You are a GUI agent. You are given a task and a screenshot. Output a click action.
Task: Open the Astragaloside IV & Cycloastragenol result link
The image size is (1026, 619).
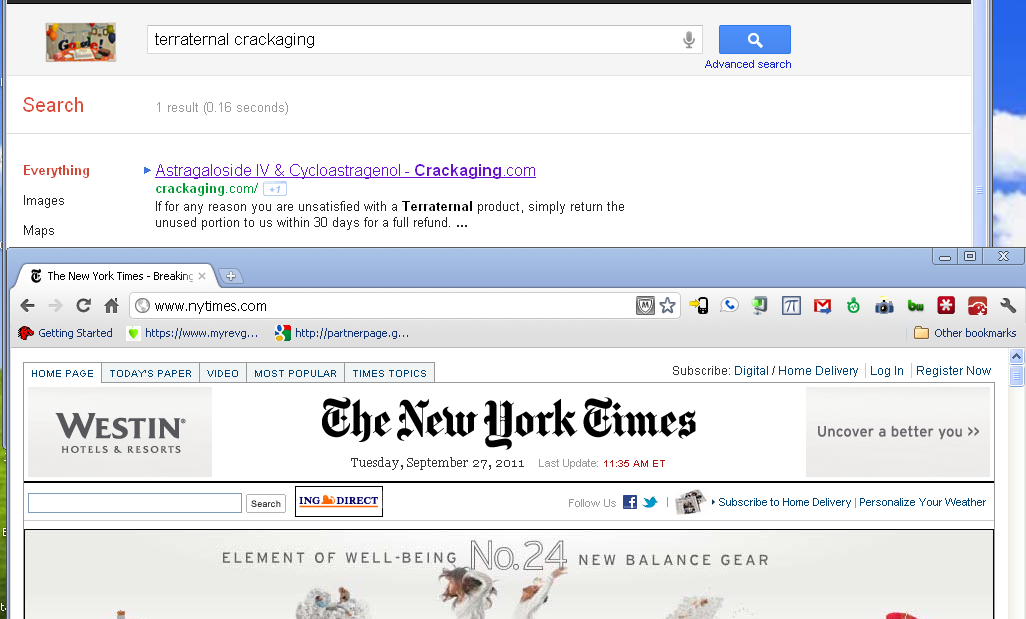[345, 171]
